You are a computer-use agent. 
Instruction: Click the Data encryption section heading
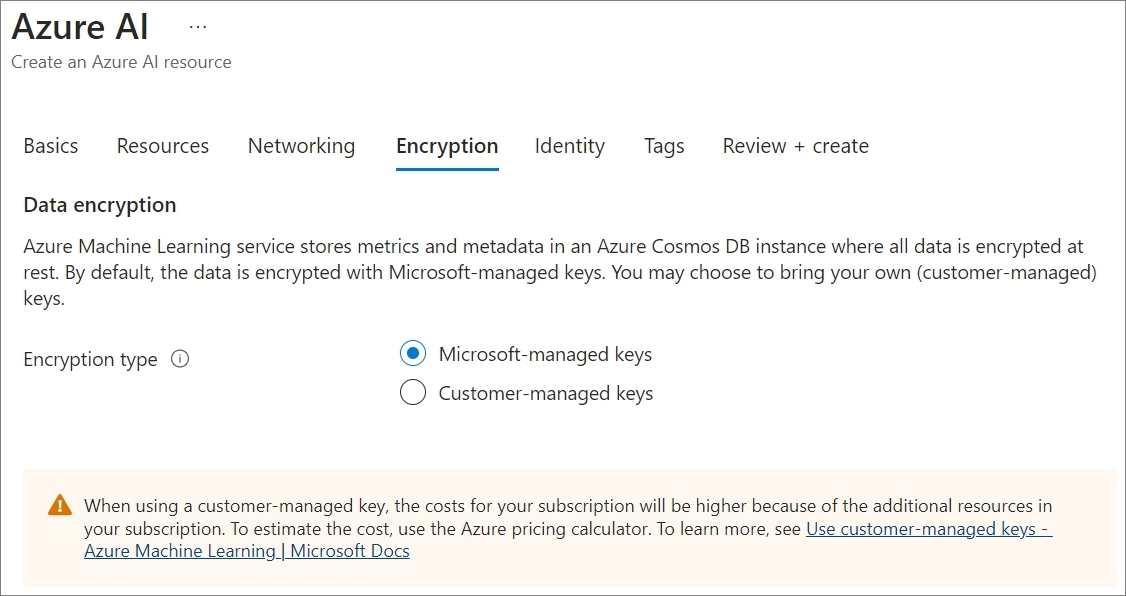click(100, 205)
